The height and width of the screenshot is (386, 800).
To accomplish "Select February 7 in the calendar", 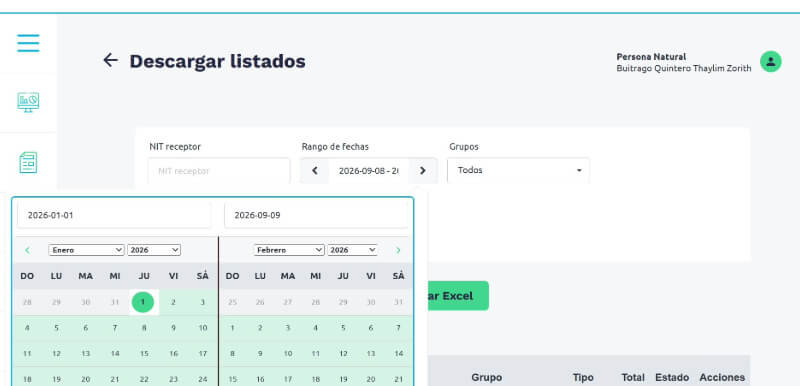I will pyautogui.click(x=398, y=328).
